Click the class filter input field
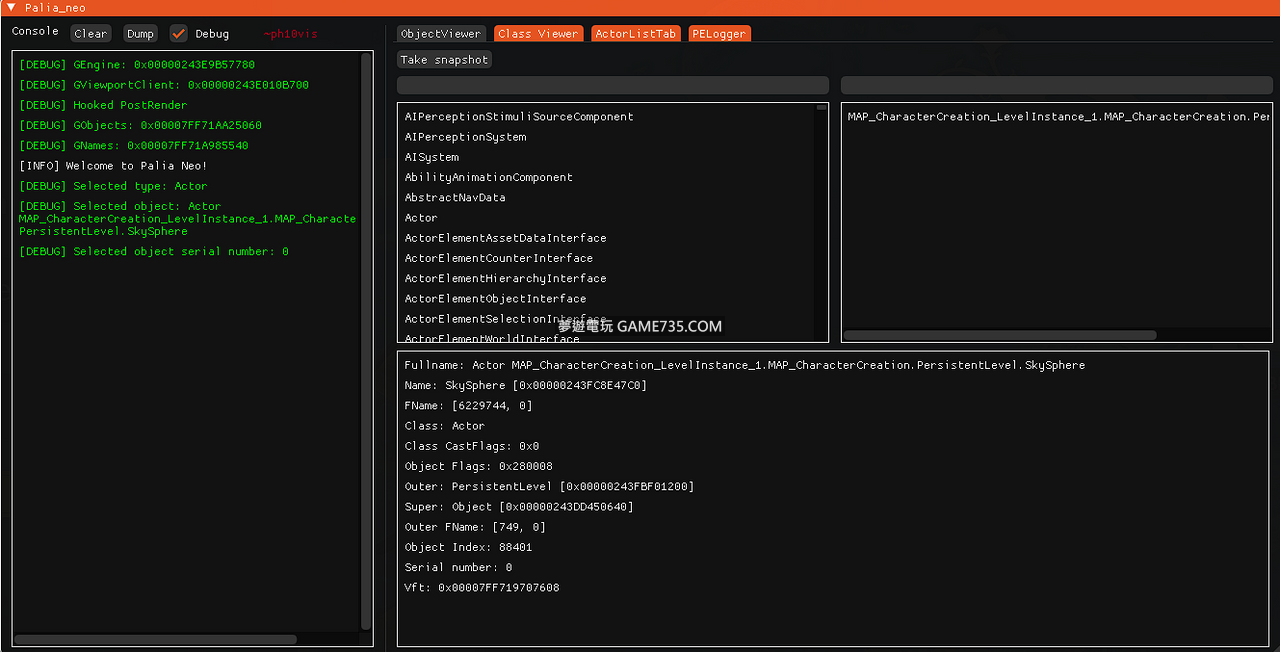Viewport: 1280px width, 652px height. click(x=612, y=85)
